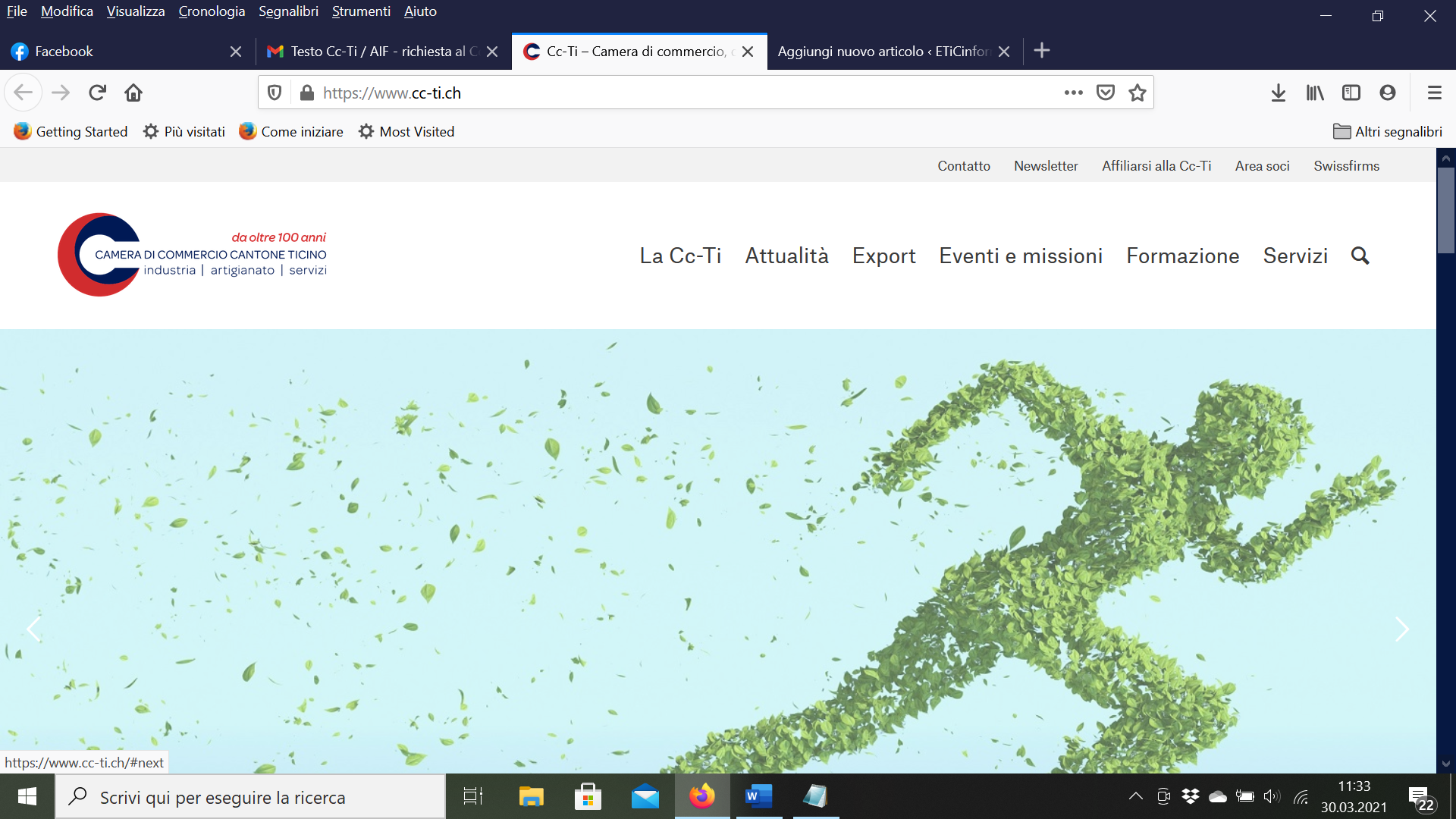Open the File menu
The width and height of the screenshot is (1456, 819).
[x=17, y=11]
